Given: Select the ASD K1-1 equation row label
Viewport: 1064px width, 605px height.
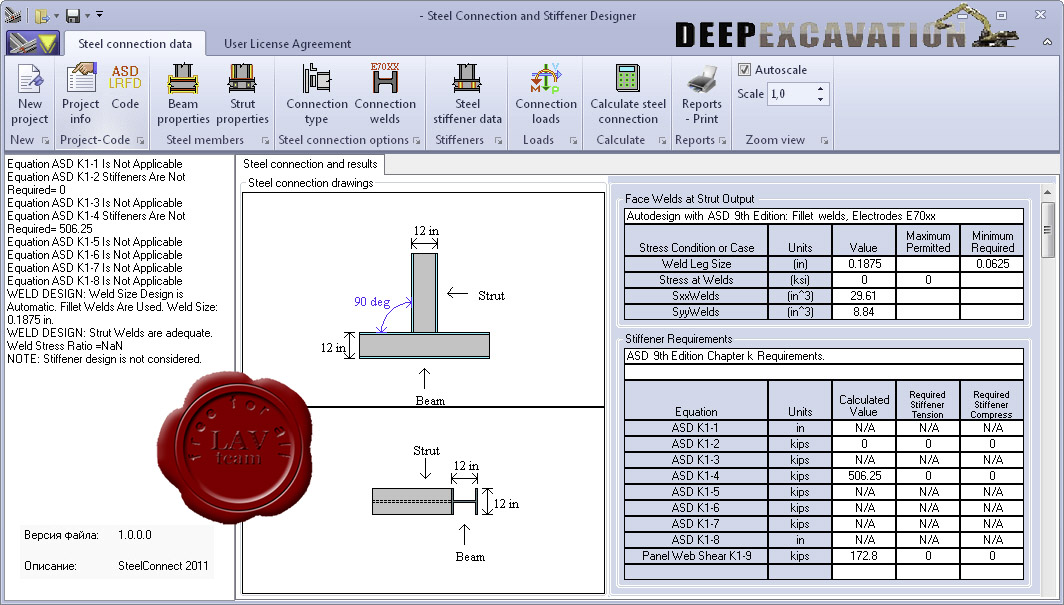Looking at the screenshot, I should tap(696, 428).
